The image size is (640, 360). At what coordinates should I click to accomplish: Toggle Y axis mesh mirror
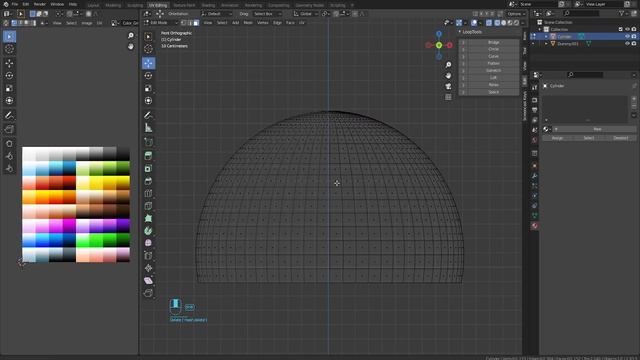[x=487, y=14]
